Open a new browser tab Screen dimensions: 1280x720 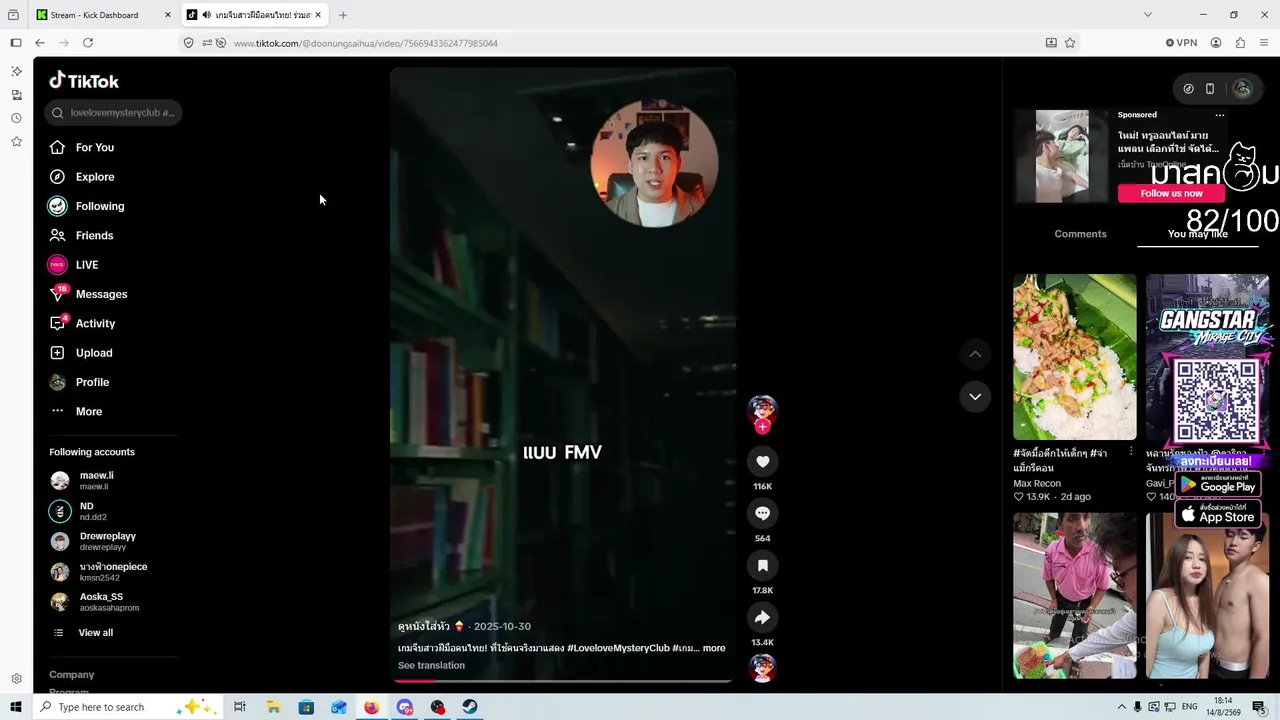(x=343, y=15)
